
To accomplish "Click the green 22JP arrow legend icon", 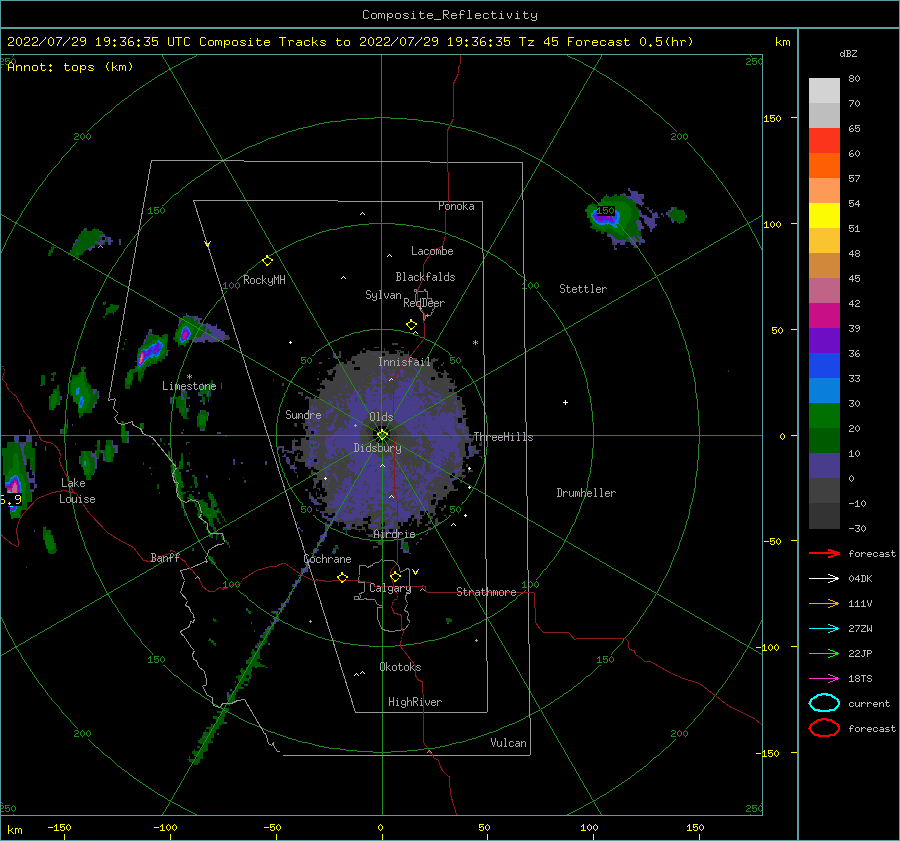I will 824,653.
